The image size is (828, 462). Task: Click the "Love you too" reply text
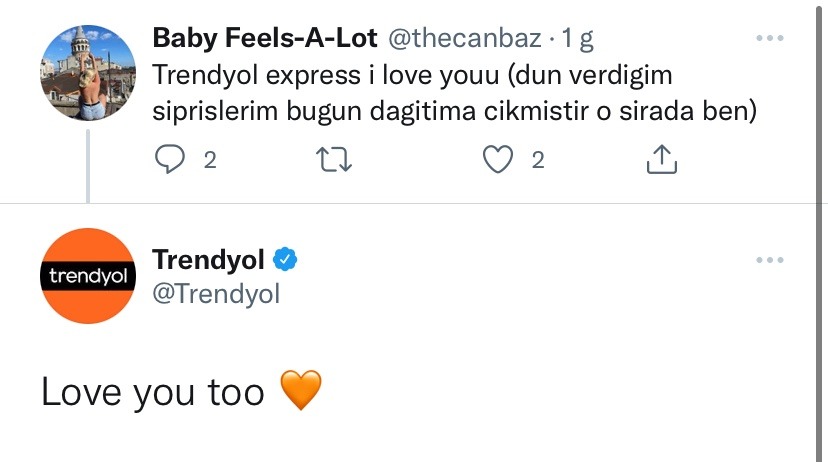(152, 392)
